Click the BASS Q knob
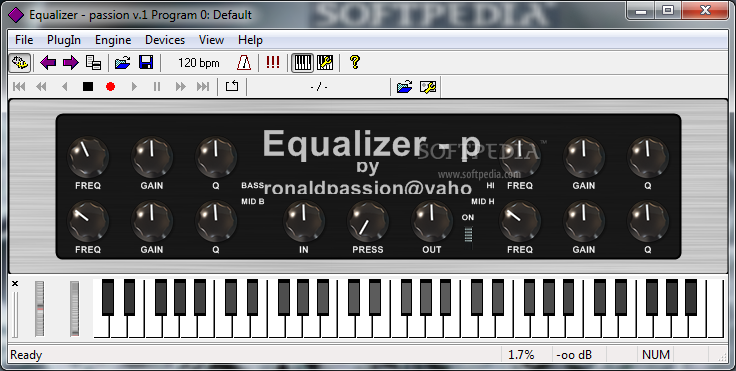The width and height of the screenshot is (736, 371). tap(215, 156)
